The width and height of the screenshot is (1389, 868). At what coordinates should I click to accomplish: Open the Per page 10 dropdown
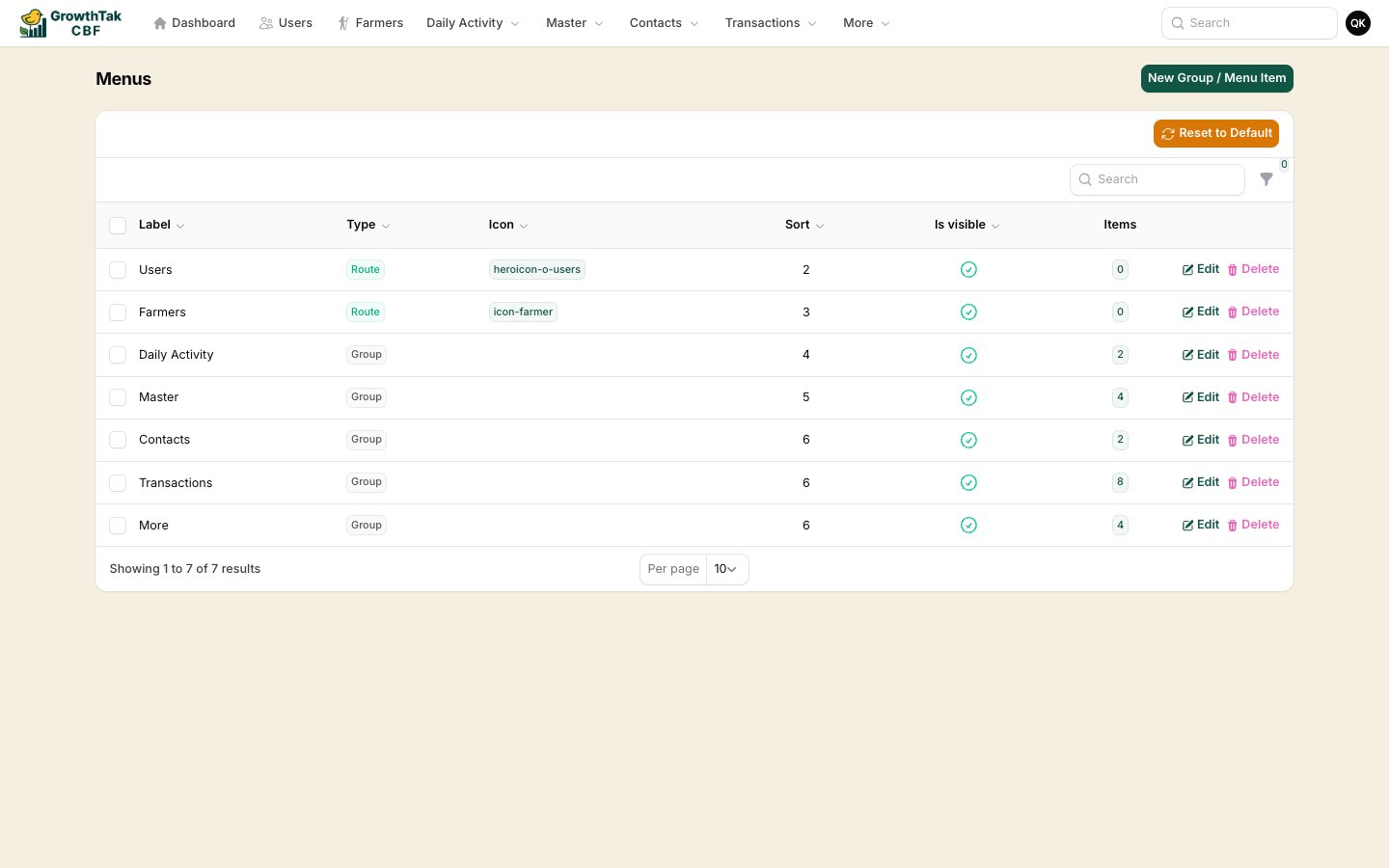pos(726,569)
